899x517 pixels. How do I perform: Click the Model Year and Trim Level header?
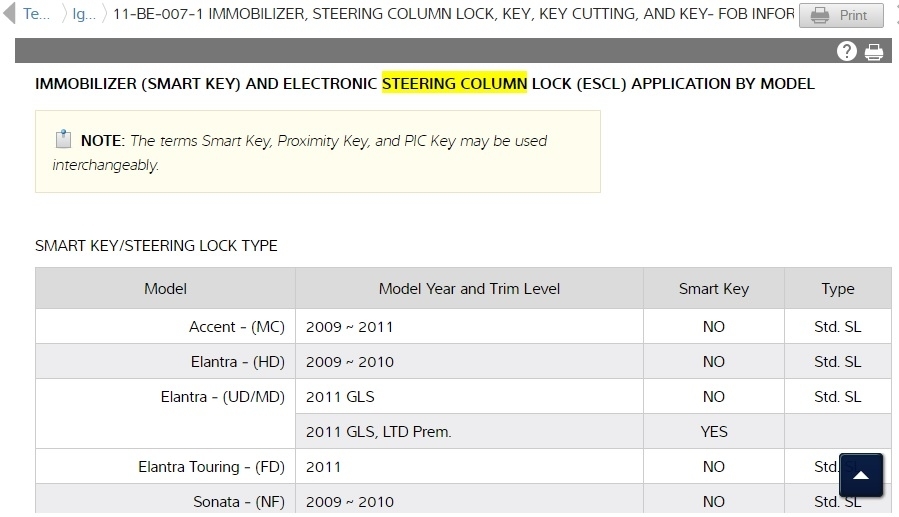click(469, 289)
